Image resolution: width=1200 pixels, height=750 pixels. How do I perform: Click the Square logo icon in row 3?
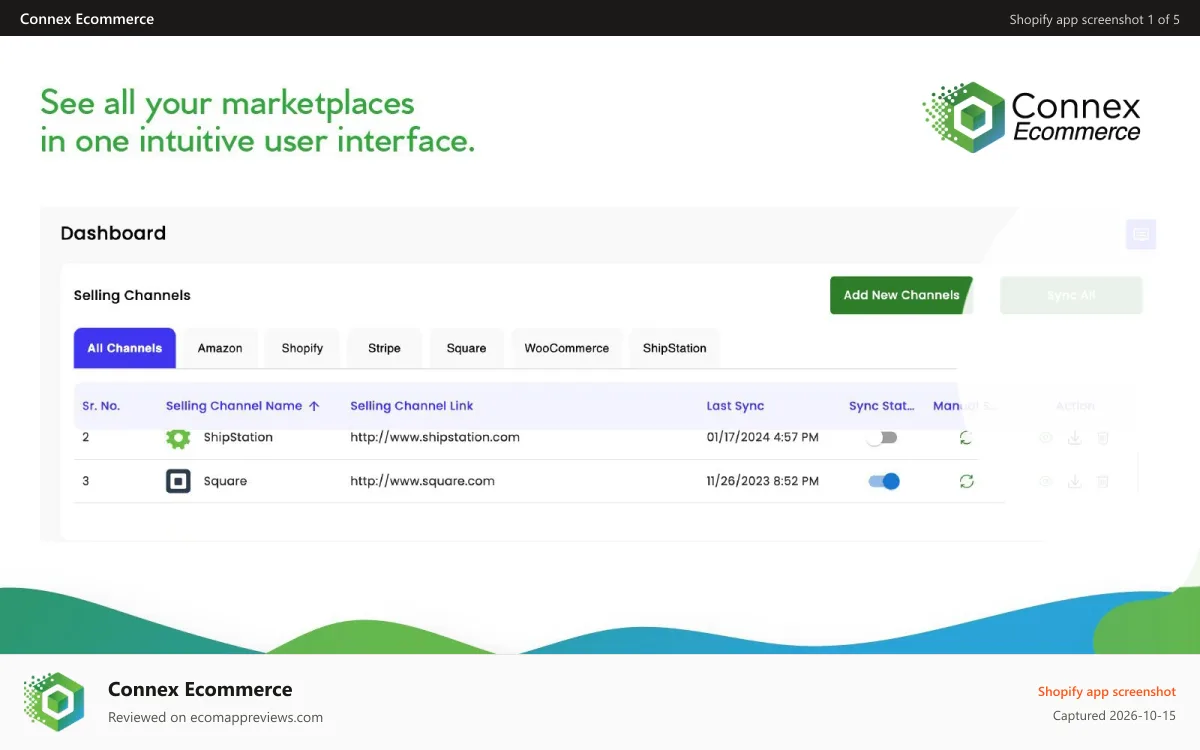pyautogui.click(x=178, y=481)
